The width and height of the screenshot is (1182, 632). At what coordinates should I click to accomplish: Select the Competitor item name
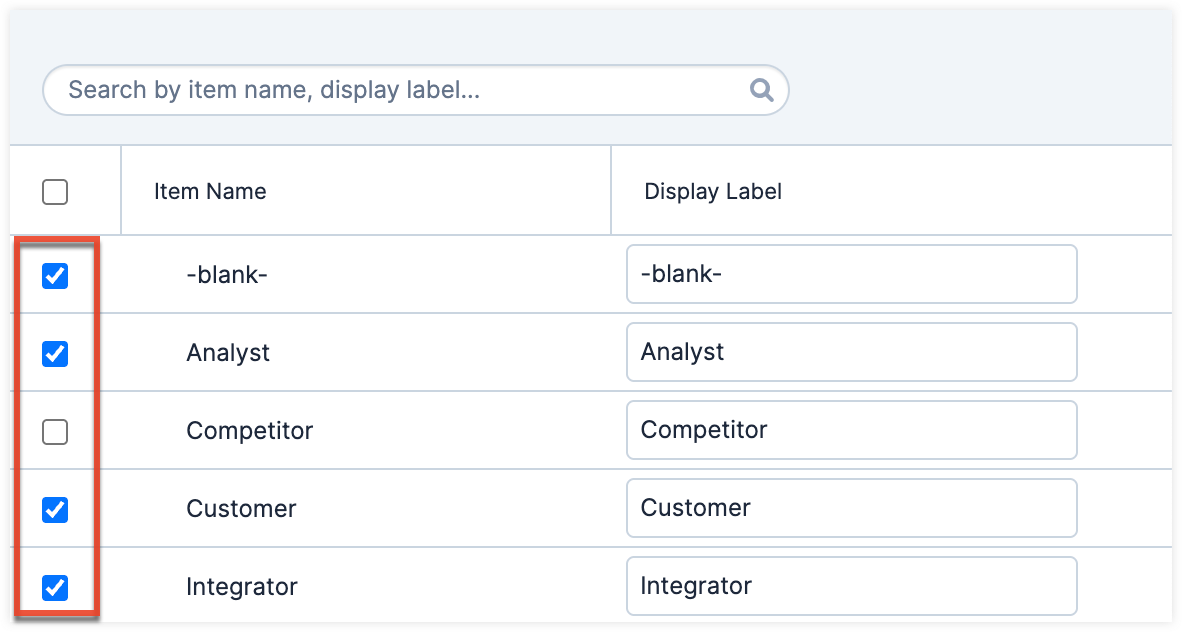249,431
